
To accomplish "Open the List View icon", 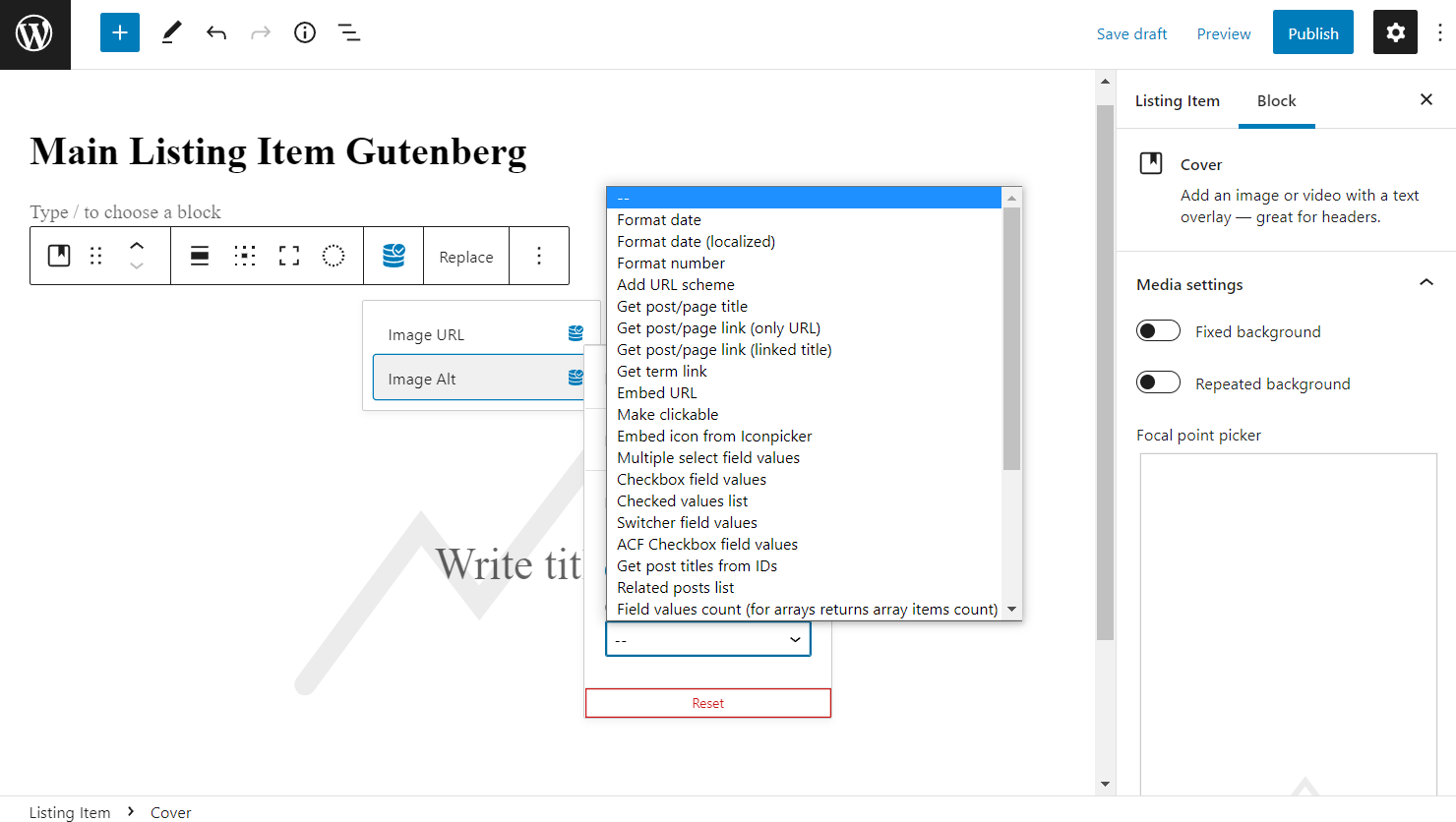I will [349, 33].
